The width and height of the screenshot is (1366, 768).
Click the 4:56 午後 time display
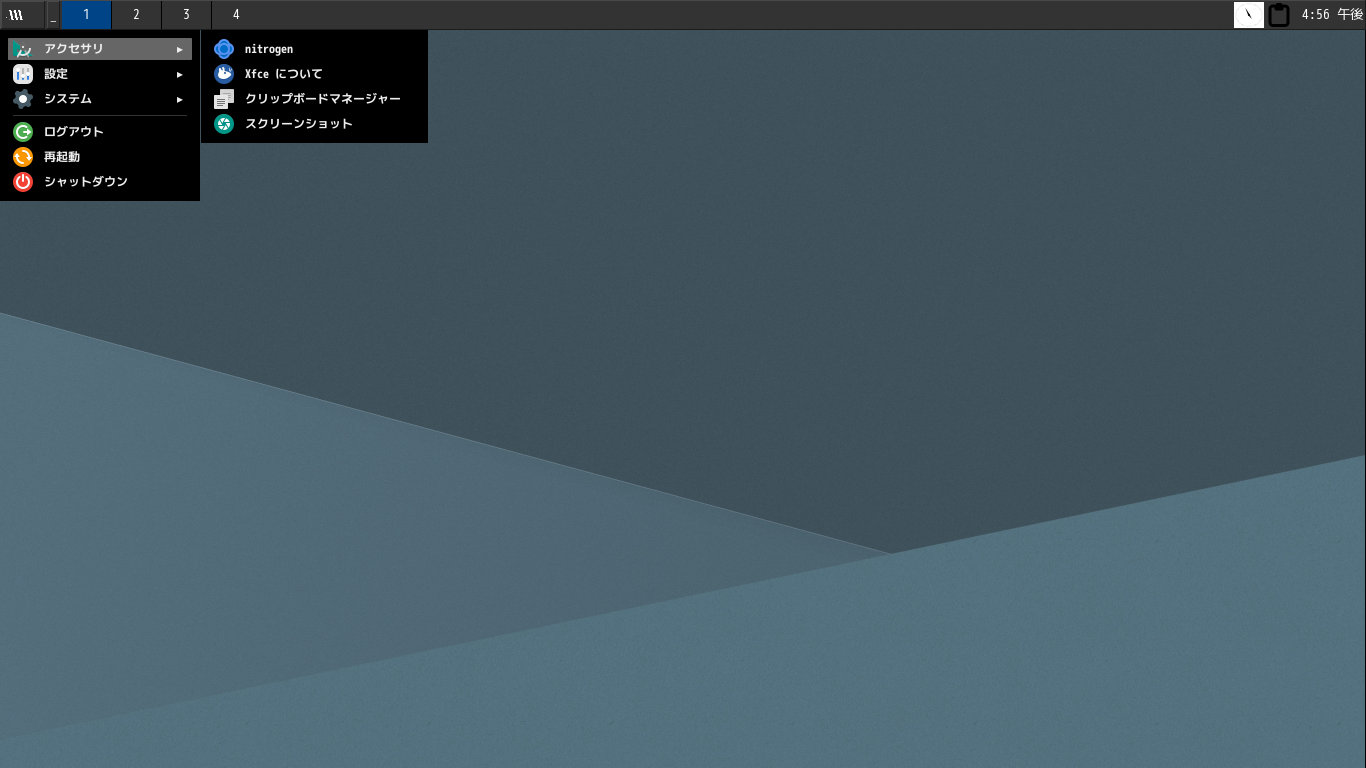(1332, 15)
